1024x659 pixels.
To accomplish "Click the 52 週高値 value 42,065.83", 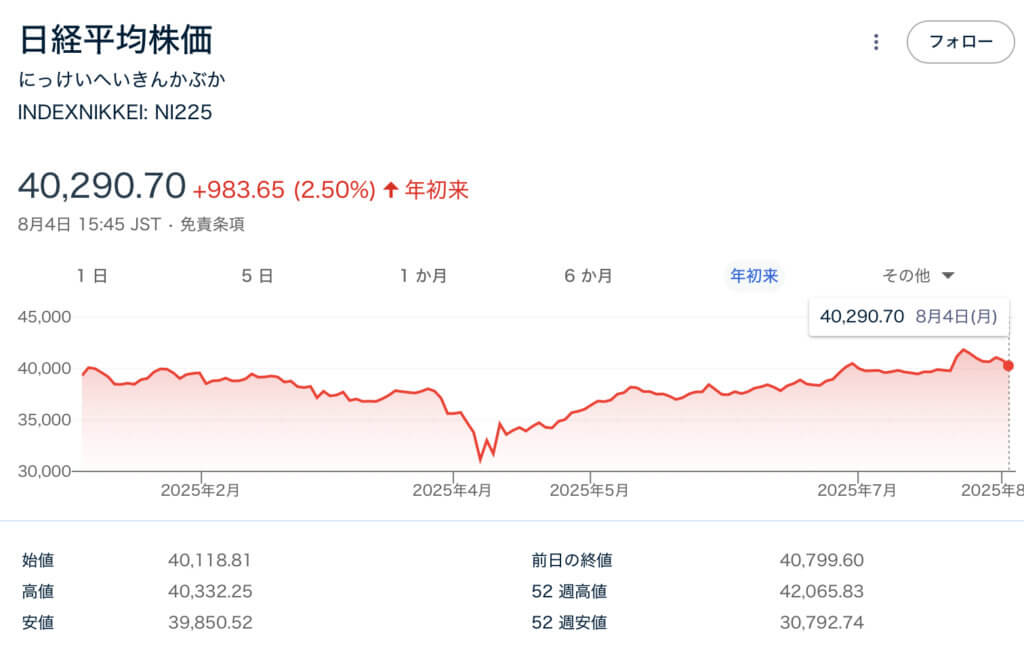I will point(821,591).
